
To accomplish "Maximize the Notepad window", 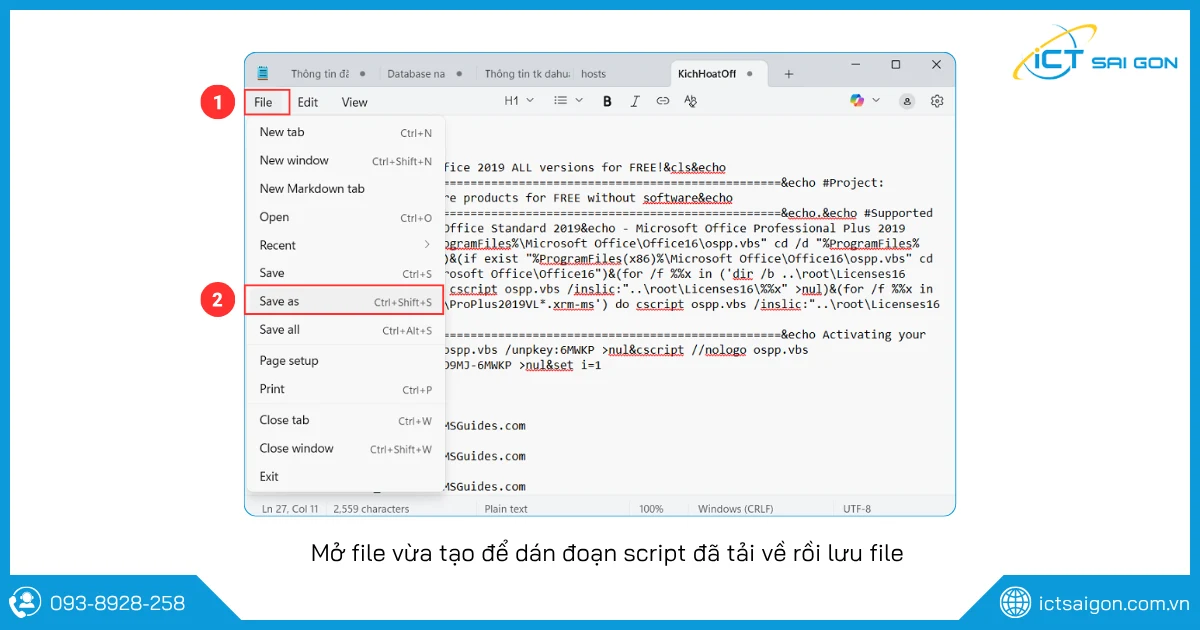I will point(896,65).
